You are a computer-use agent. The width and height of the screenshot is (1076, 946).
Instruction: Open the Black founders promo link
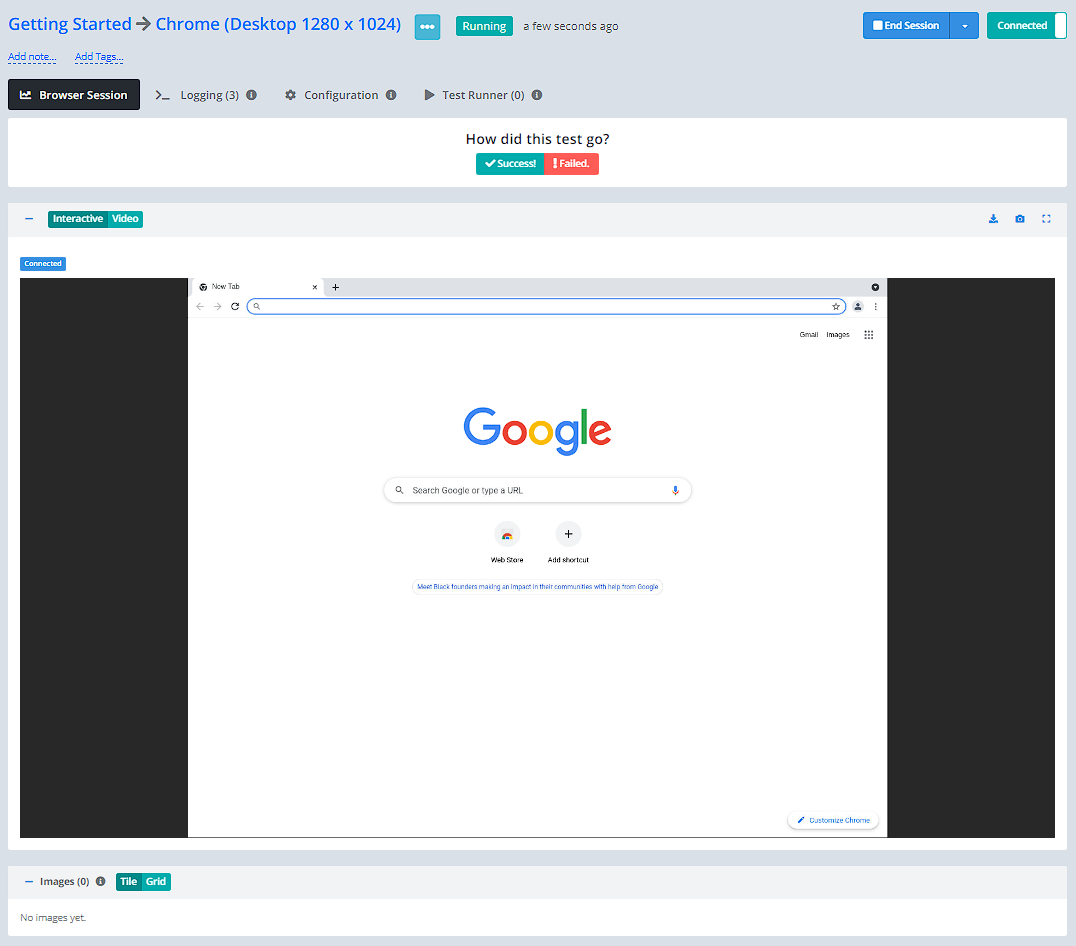pyautogui.click(x=537, y=587)
